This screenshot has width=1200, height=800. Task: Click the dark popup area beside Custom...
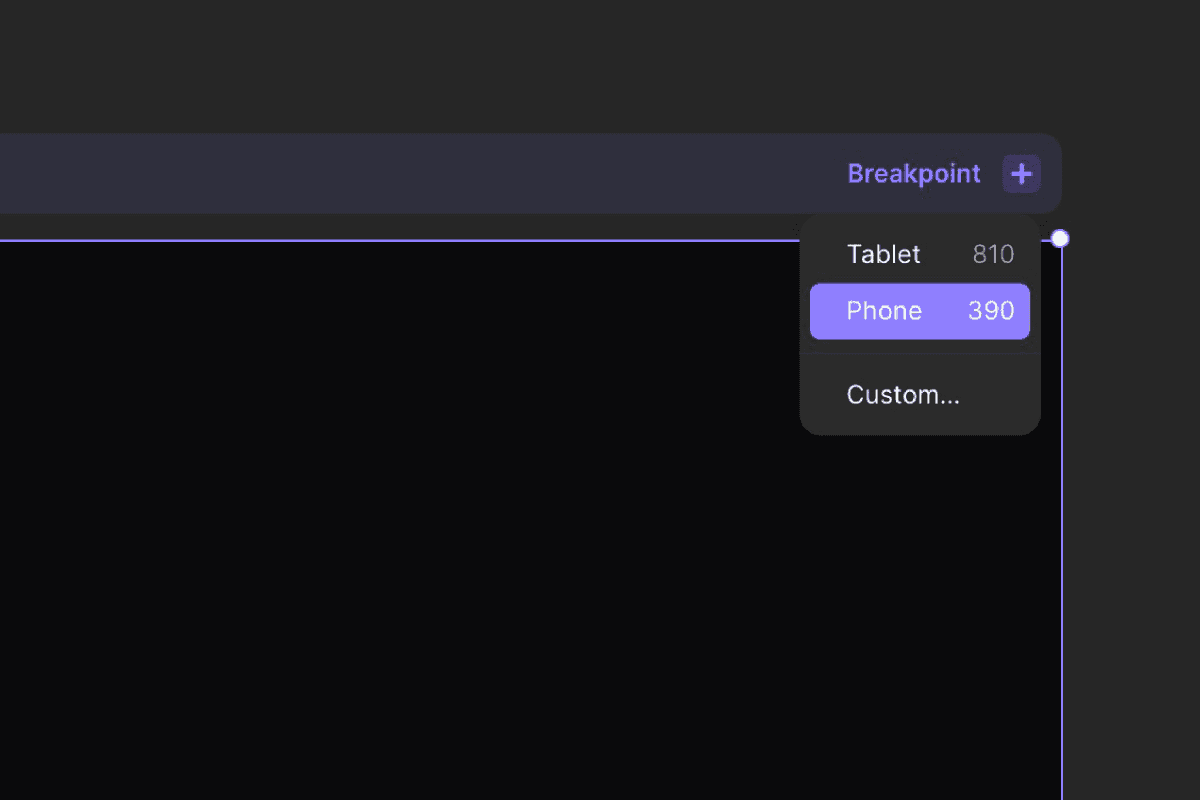pyautogui.click(x=998, y=395)
